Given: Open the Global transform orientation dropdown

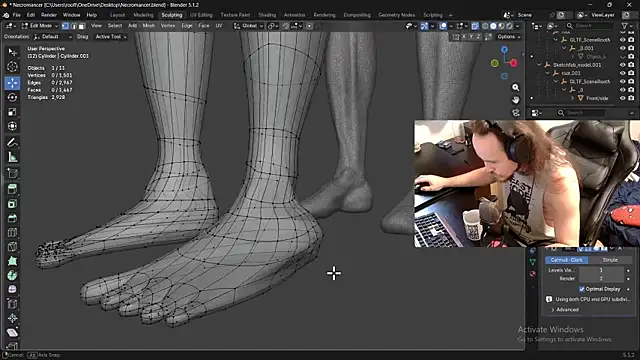Looking at the screenshot, I should pos(249,26).
